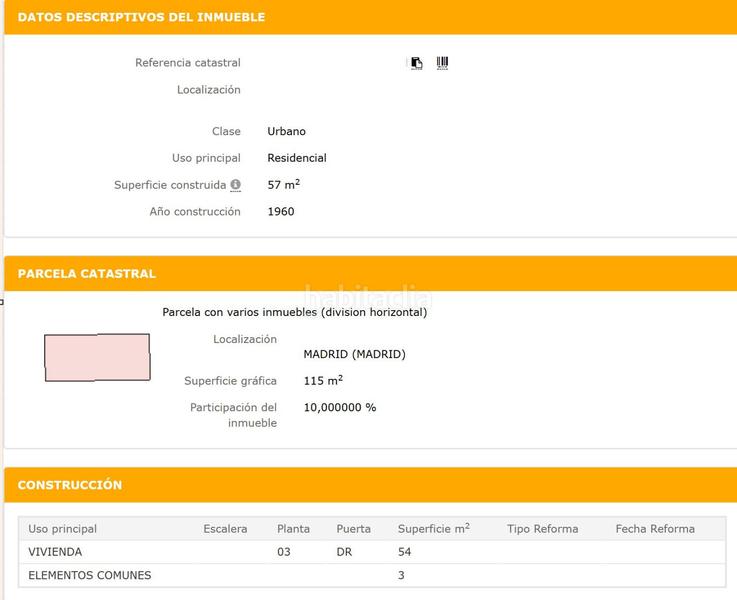Screen dimensions: 737x600
Task: Click the Datos Descriptivos del Inmueble header
Action: pyautogui.click(x=142, y=17)
